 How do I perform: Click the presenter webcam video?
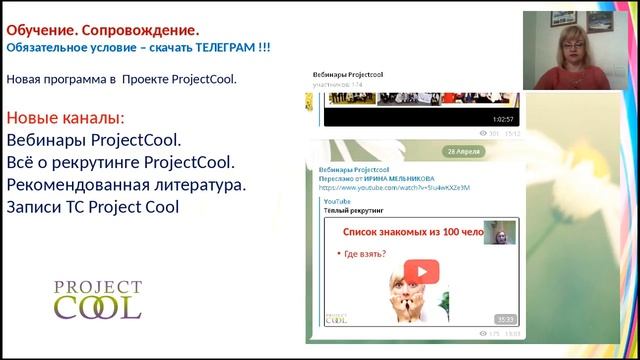click(576, 50)
